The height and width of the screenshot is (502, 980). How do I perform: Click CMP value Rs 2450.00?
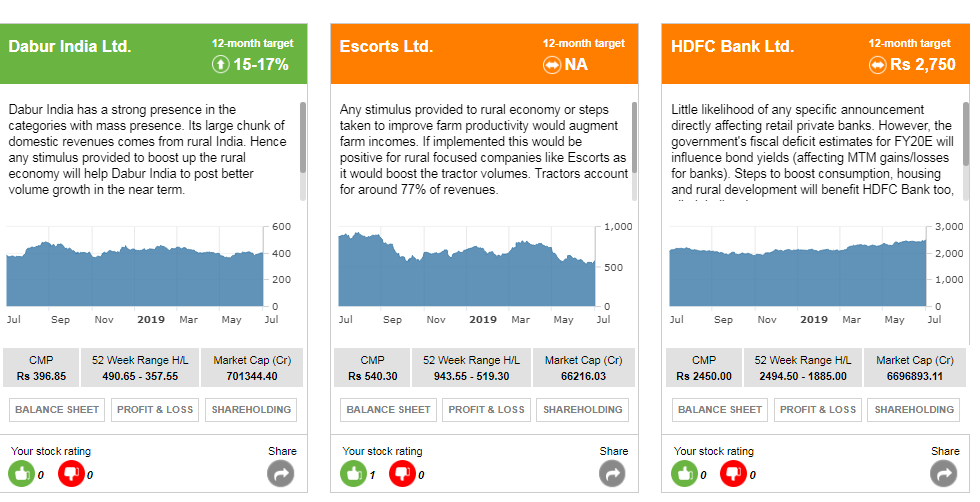[704, 376]
